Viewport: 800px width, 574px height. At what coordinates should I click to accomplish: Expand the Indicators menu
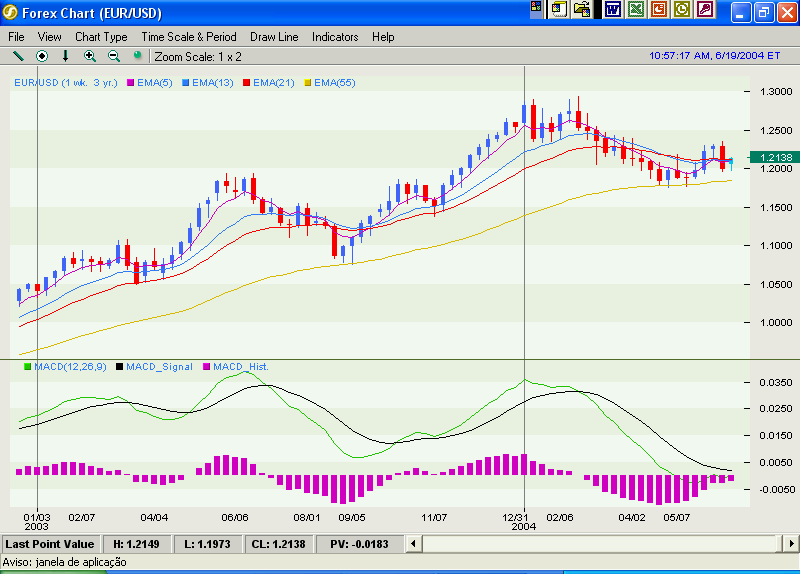(335, 37)
